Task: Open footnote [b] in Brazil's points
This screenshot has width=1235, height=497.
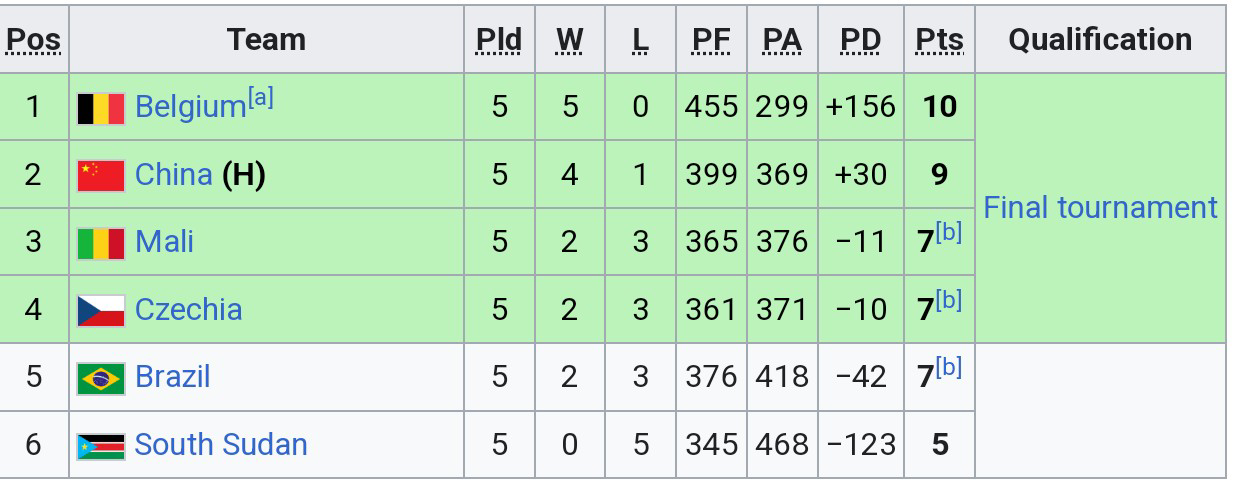Action: 949,368
